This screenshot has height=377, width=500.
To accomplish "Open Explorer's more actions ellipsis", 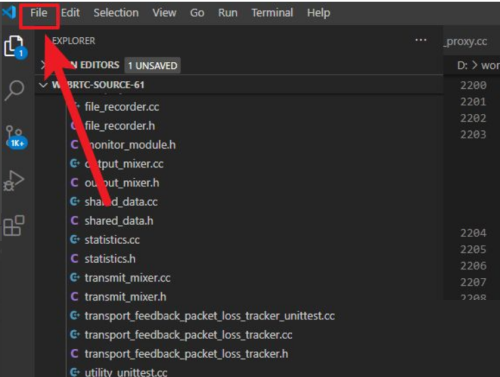I will (x=421, y=40).
